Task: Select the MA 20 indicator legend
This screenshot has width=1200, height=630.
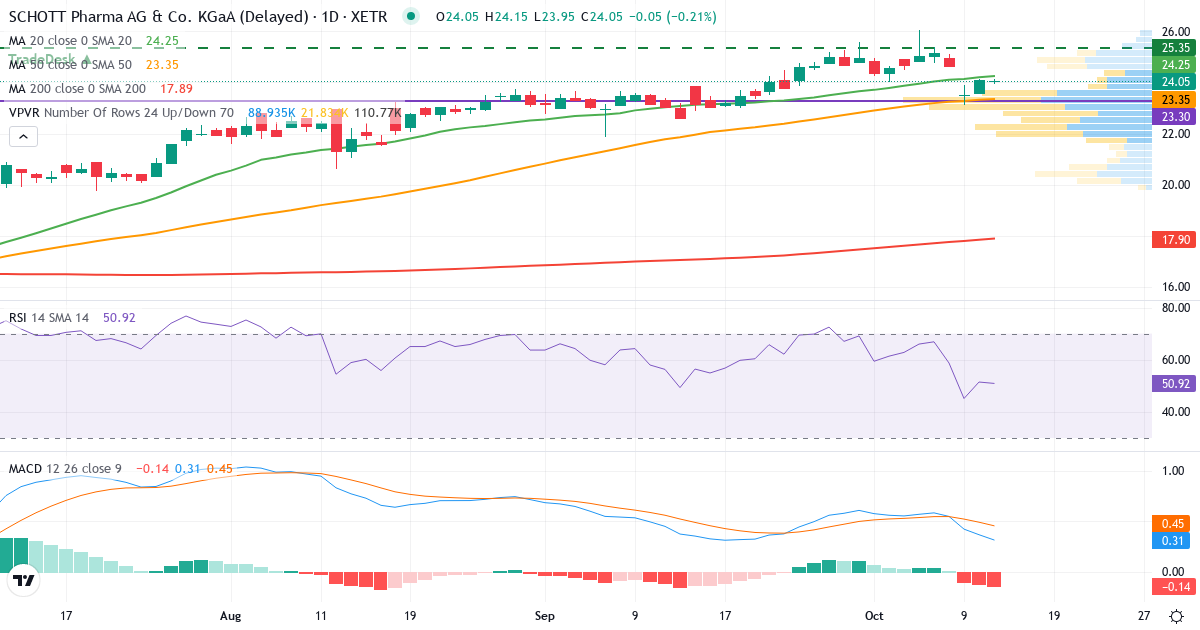Action: (x=70, y=41)
